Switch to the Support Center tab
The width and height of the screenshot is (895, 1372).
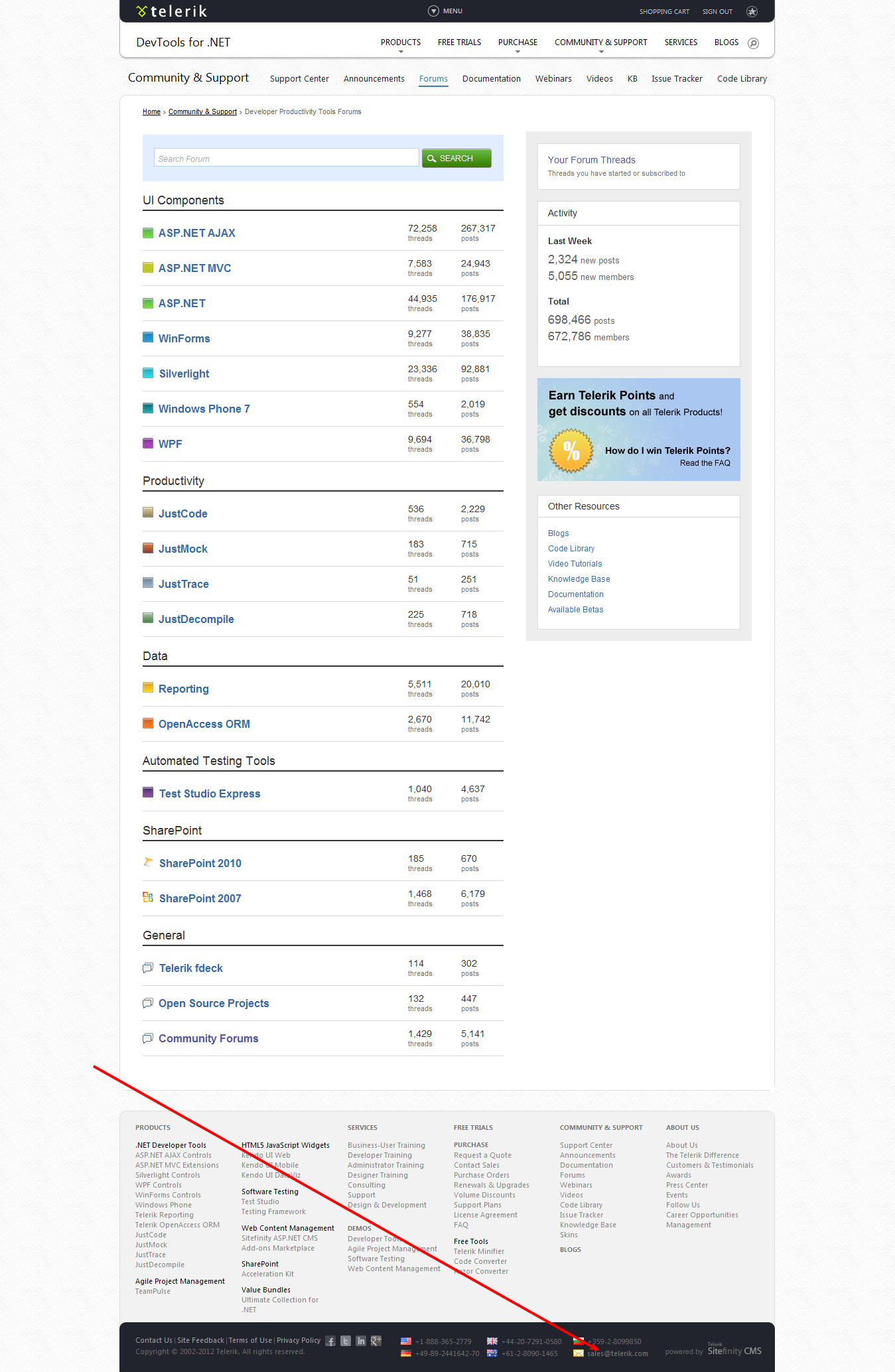tap(299, 79)
